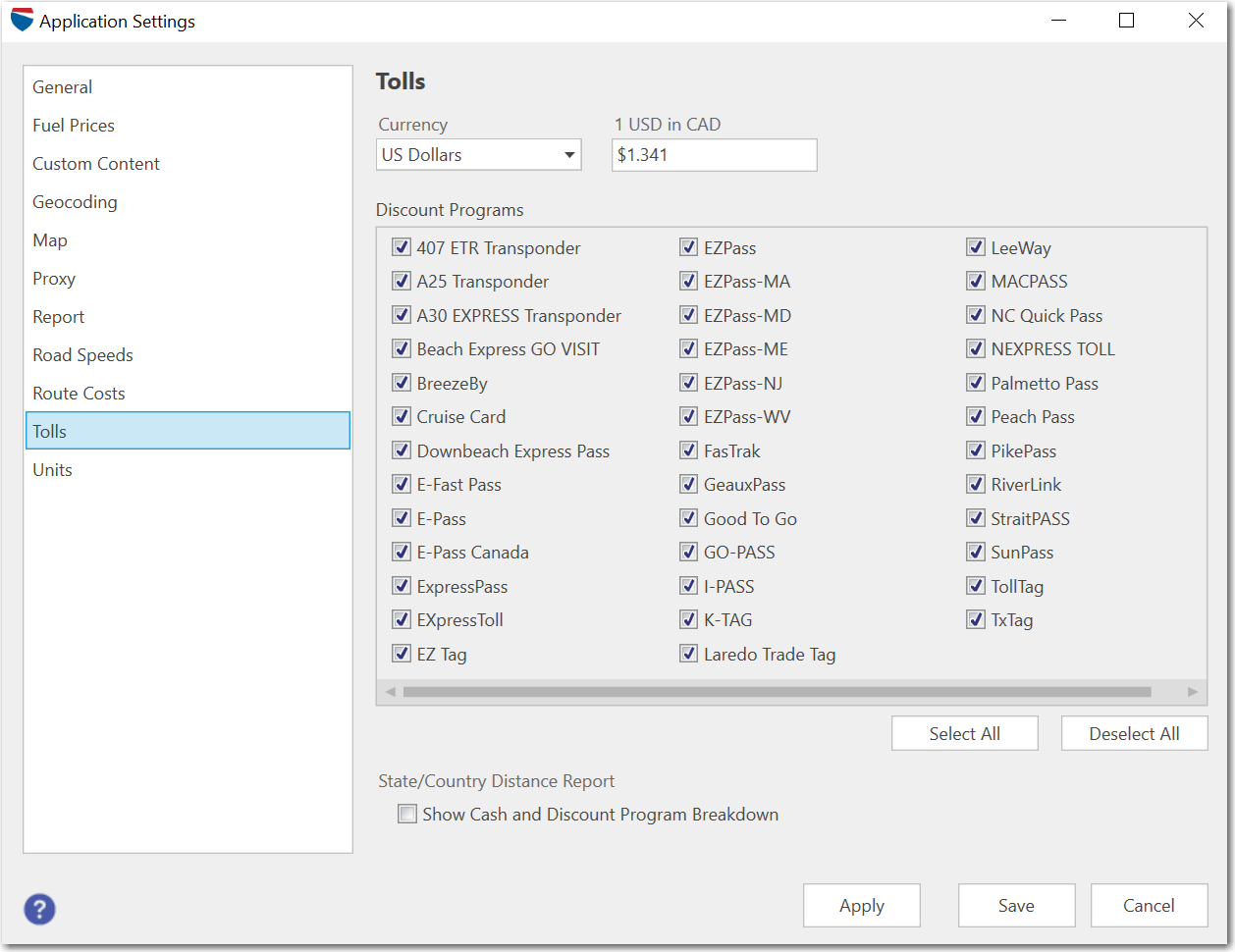Image resolution: width=1235 pixels, height=952 pixels.
Task: Enable Show Cash and Discount Program Breakdown
Action: click(407, 814)
